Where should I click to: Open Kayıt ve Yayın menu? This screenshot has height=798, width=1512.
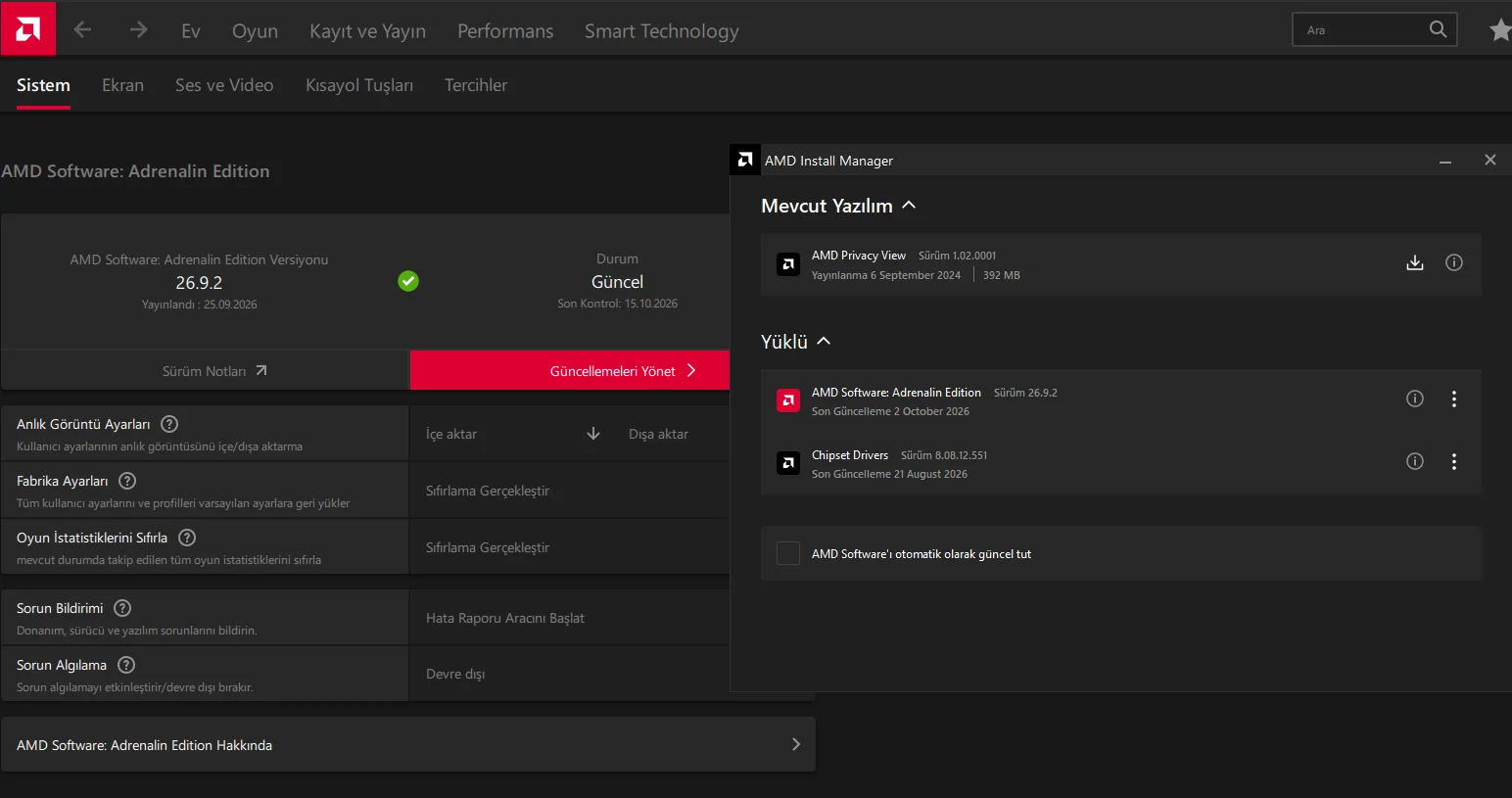pos(367,31)
